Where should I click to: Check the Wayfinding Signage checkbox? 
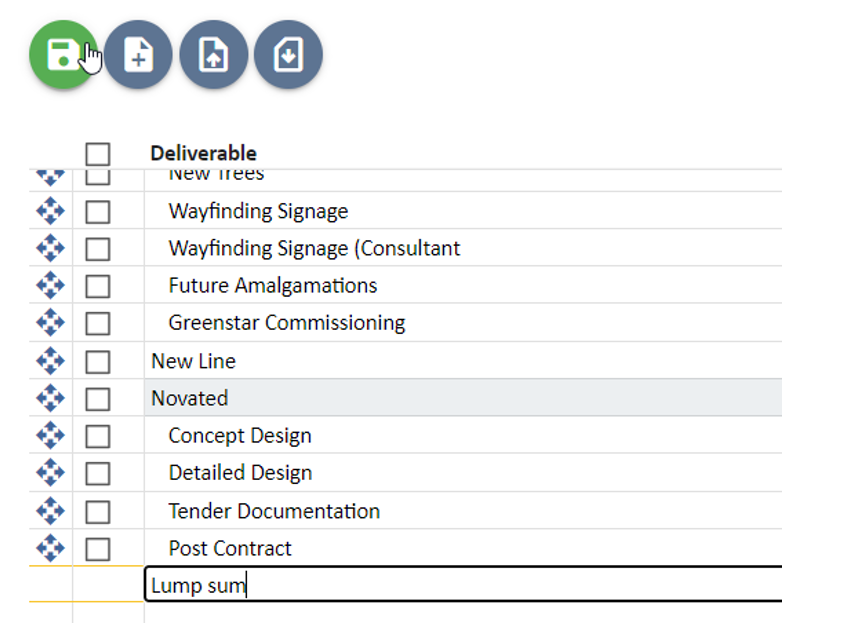(97, 211)
